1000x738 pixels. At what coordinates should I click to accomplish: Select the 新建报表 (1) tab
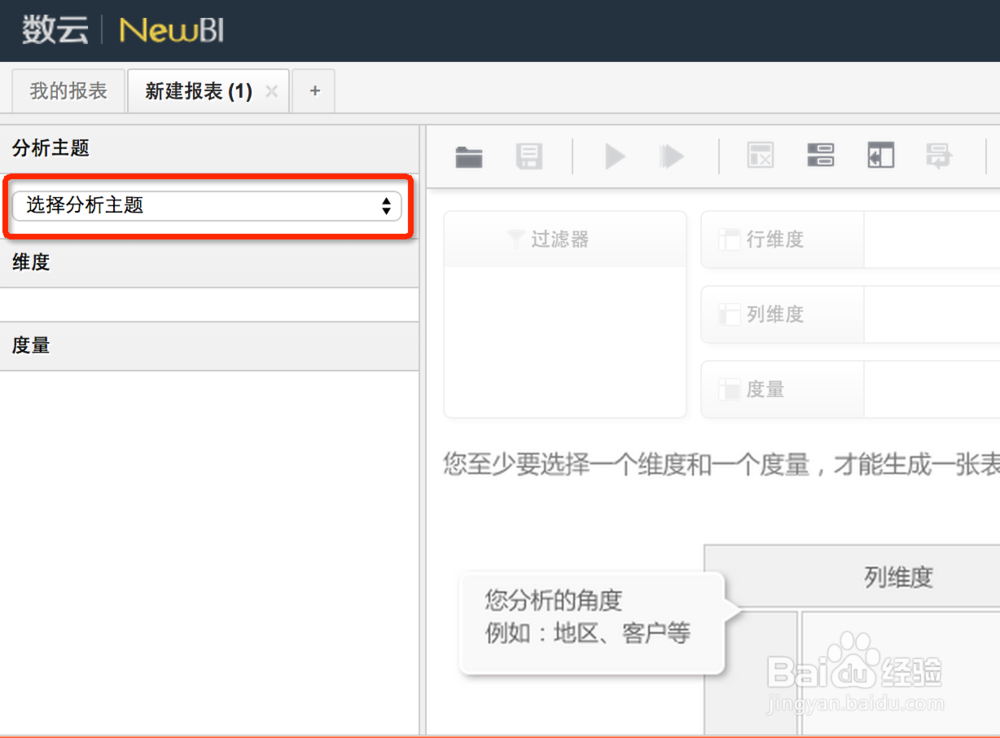[x=198, y=91]
